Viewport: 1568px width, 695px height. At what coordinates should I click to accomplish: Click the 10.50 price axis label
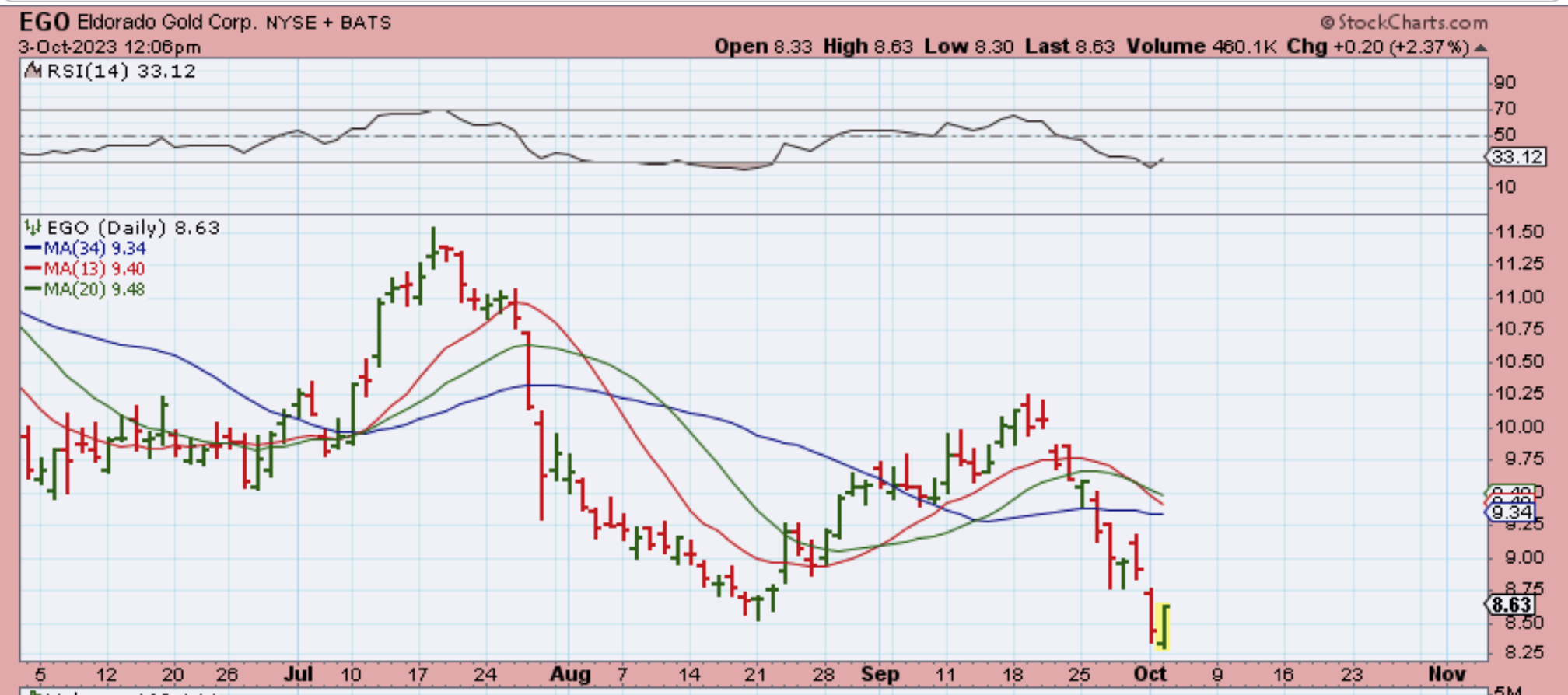pyautogui.click(x=1520, y=361)
